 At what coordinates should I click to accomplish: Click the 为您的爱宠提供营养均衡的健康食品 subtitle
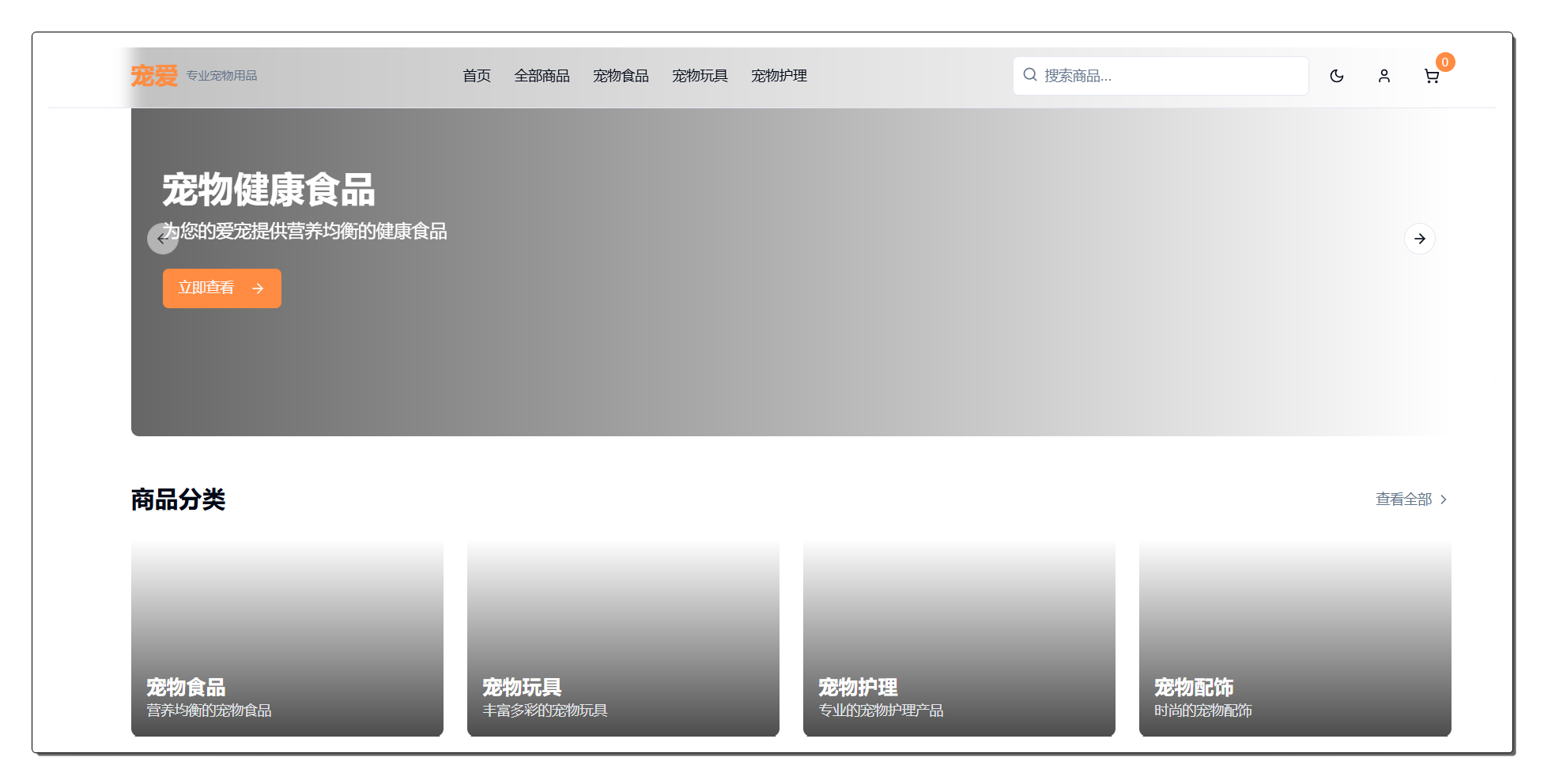click(x=305, y=231)
